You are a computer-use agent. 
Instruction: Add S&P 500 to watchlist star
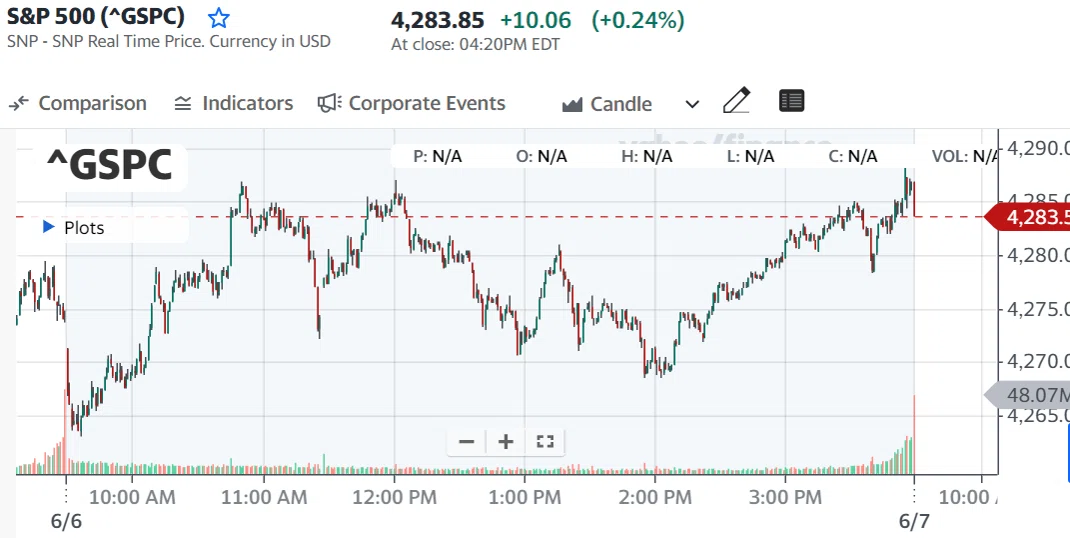point(218,17)
